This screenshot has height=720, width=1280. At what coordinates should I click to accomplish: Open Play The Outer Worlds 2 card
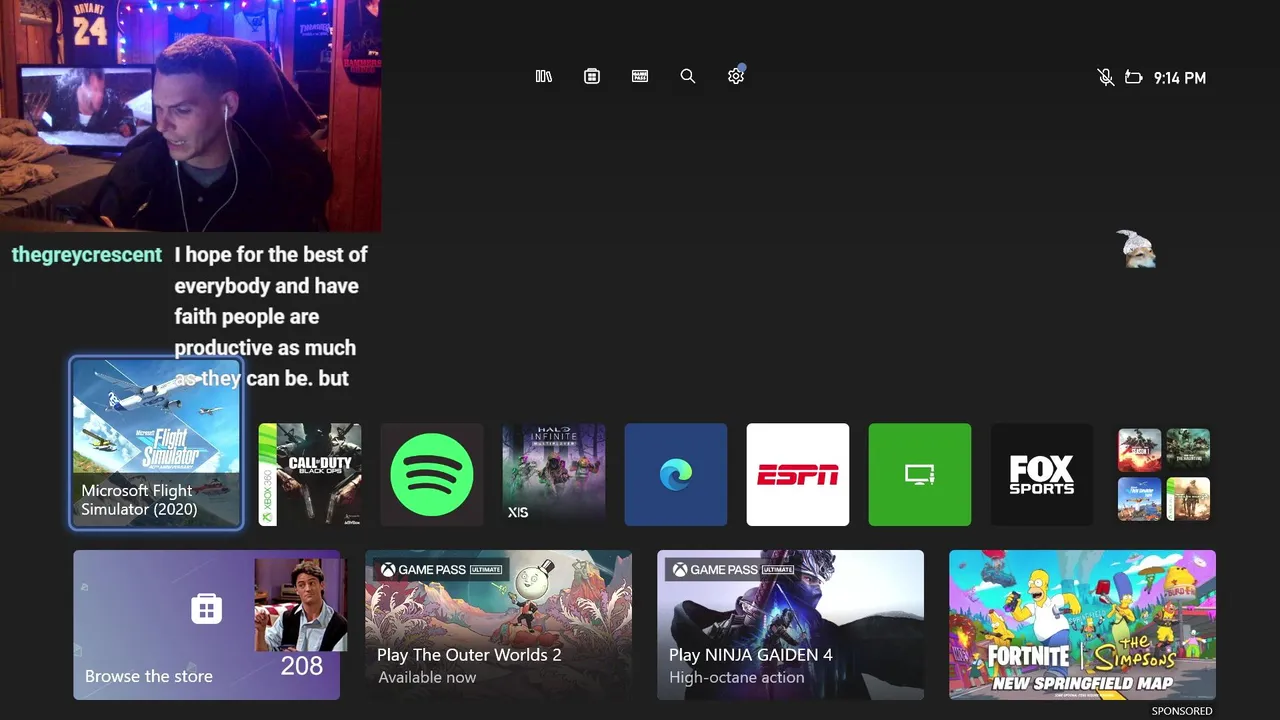(498, 625)
